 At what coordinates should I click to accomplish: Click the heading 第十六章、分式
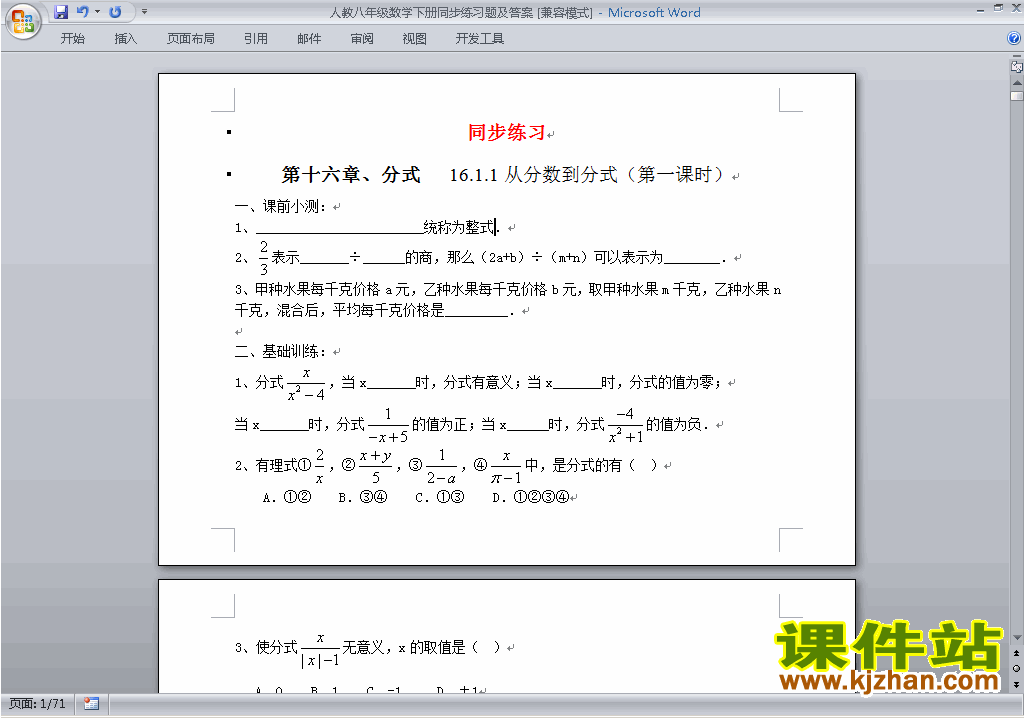(x=351, y=174)
